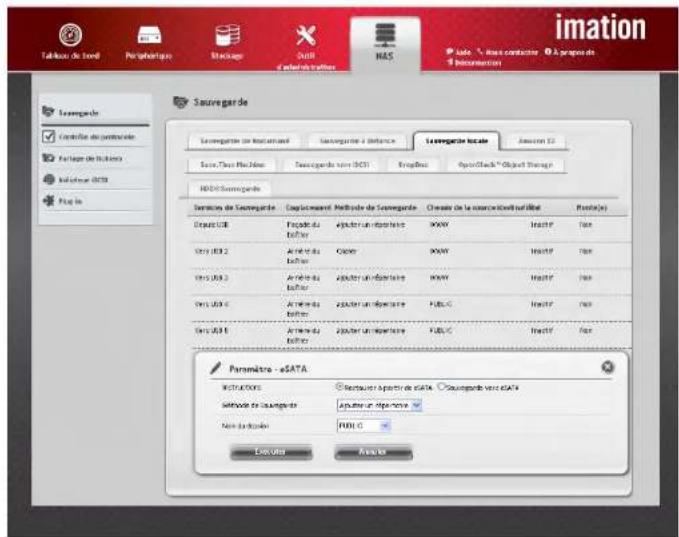Select the Vers USB 2 row
The width and height of the screenshot is (679, 537).
click(x=409, y=256)
